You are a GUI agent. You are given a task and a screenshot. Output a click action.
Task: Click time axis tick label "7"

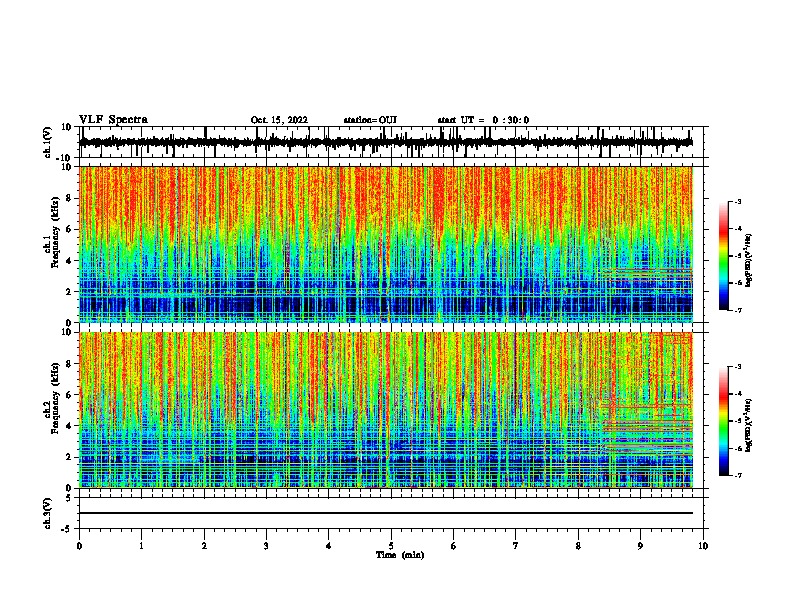(x=516, y=546)
